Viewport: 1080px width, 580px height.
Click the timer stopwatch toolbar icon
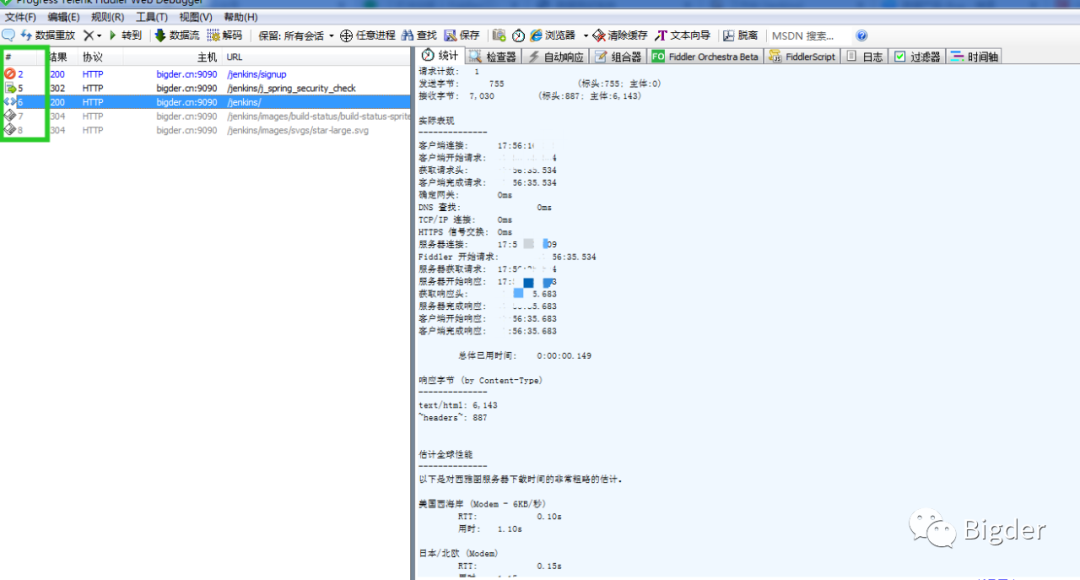pos(518,35)
